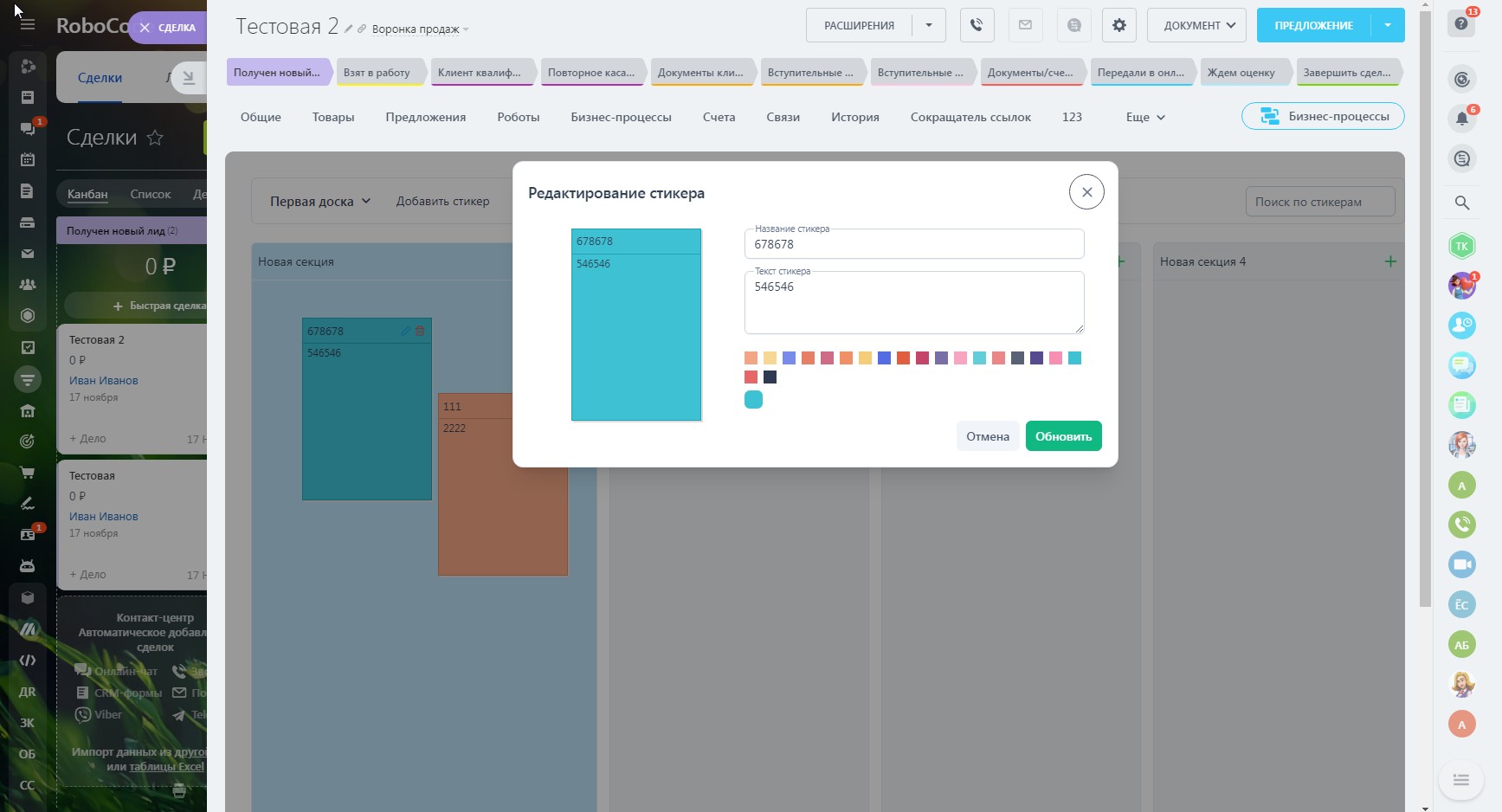This screenshot has width=1502, height=812.
Task: Focus the Название стикера field
Action: (x=914, y=244)
